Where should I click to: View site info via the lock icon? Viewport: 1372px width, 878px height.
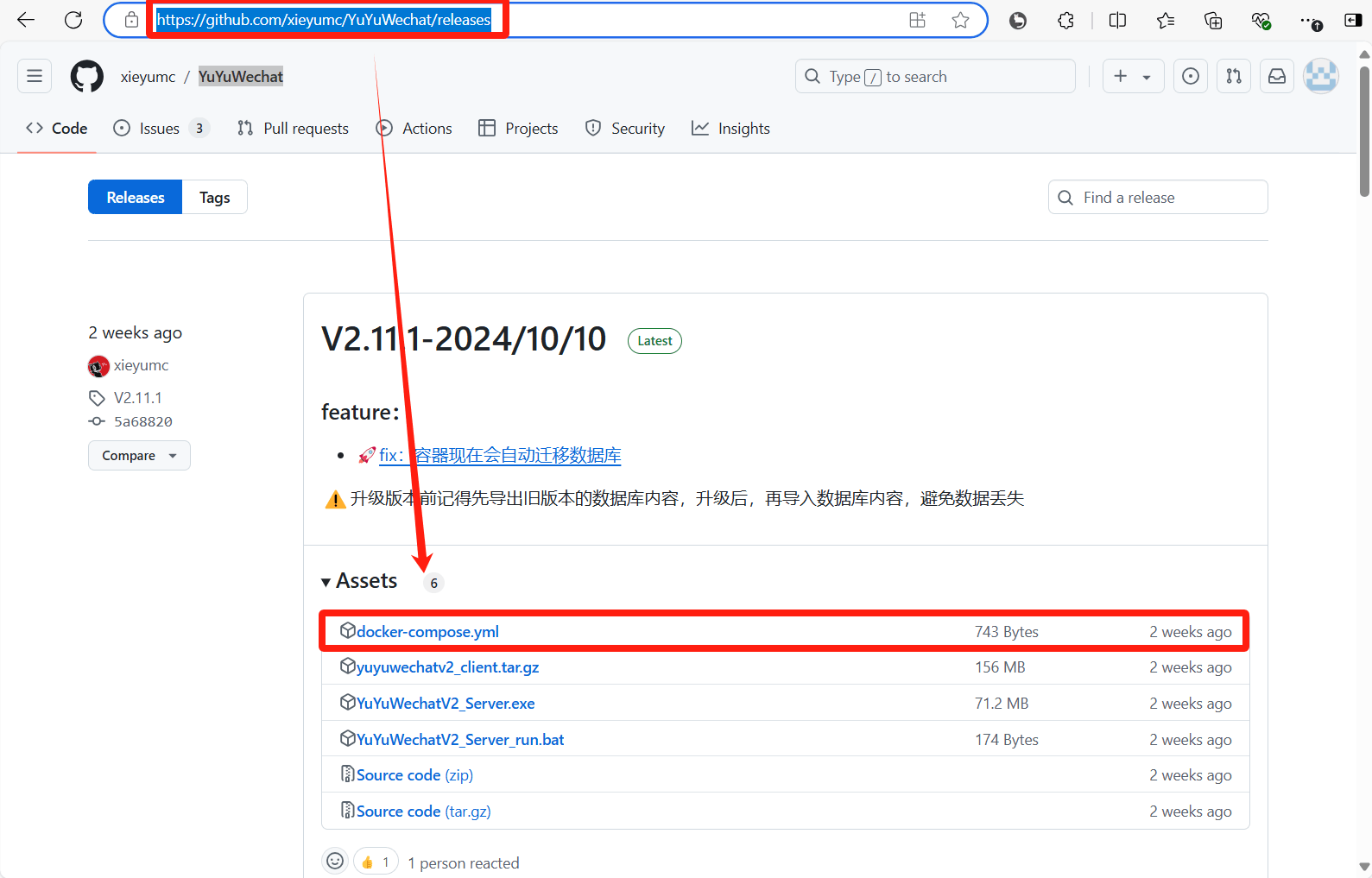tap(131, 20)
